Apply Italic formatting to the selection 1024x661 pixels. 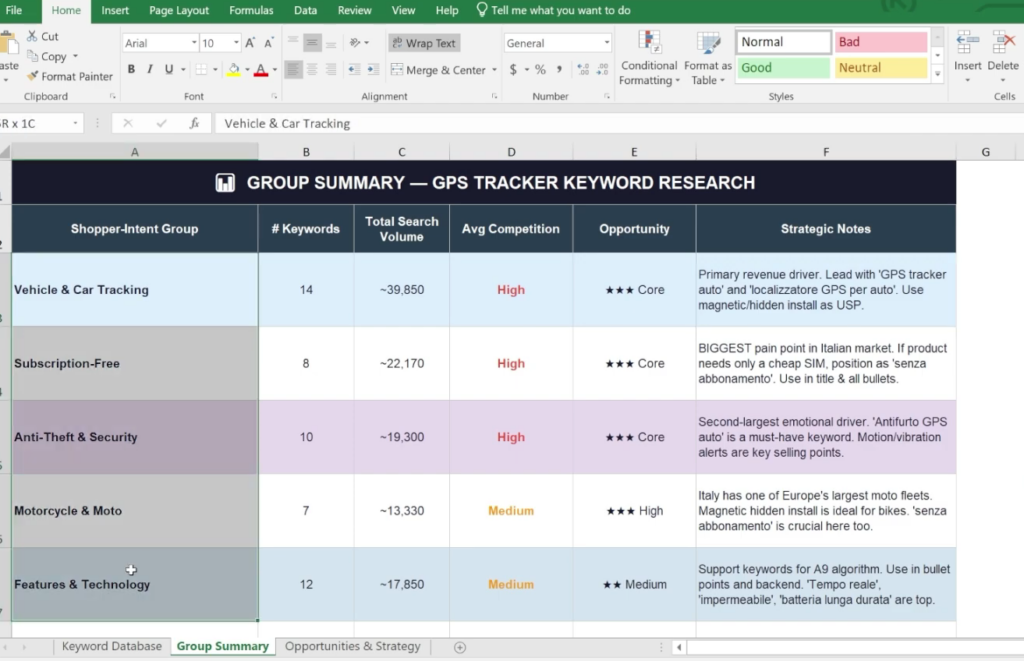click(150, 69)
